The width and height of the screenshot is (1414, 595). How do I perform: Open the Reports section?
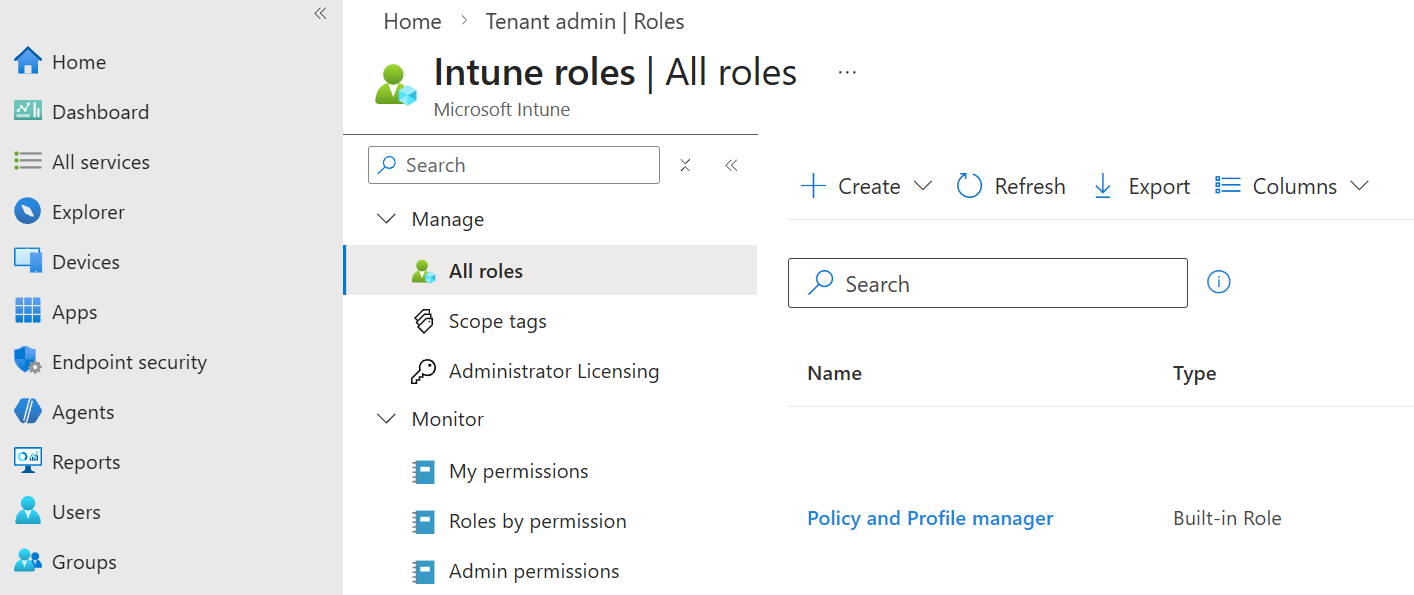84,461
